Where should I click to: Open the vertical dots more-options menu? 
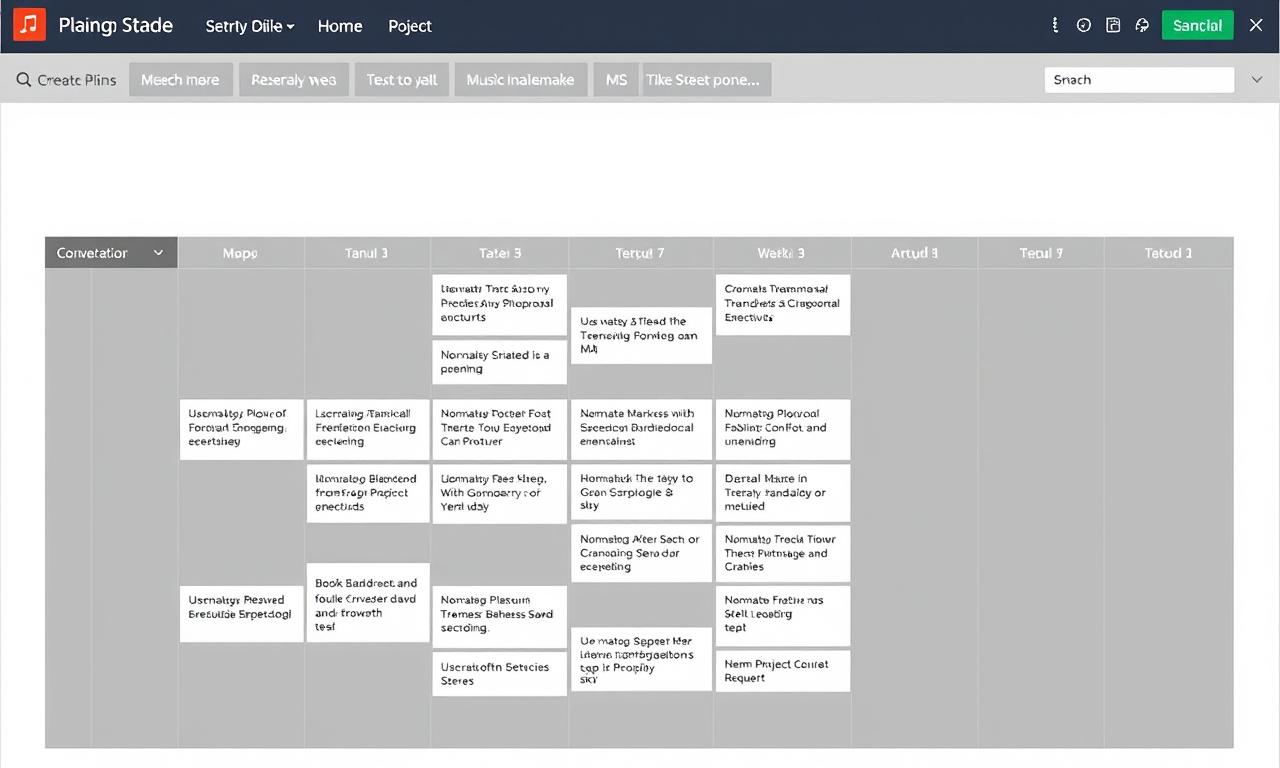pyautogui.click(x=1055, y=26)
